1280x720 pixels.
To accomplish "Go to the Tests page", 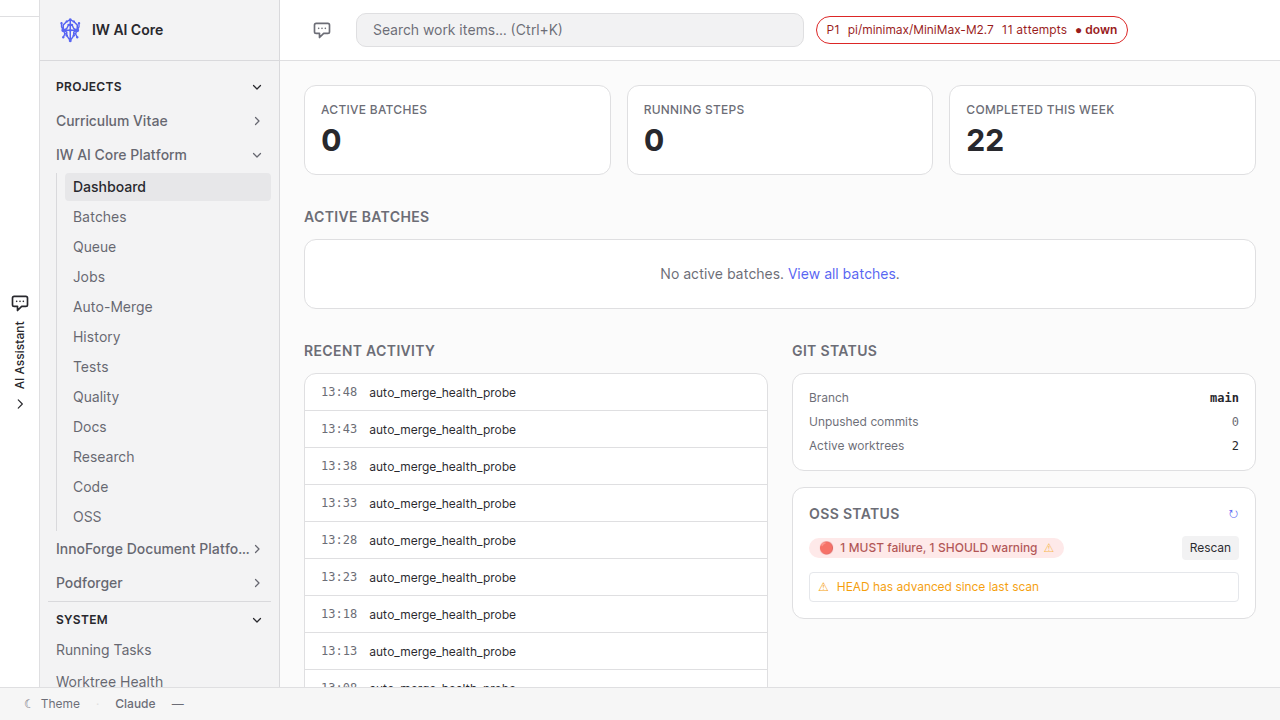I will tap(168, 367).
